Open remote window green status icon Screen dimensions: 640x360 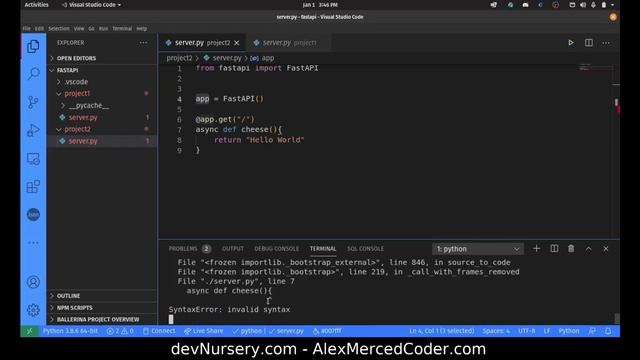click(29, 331)
